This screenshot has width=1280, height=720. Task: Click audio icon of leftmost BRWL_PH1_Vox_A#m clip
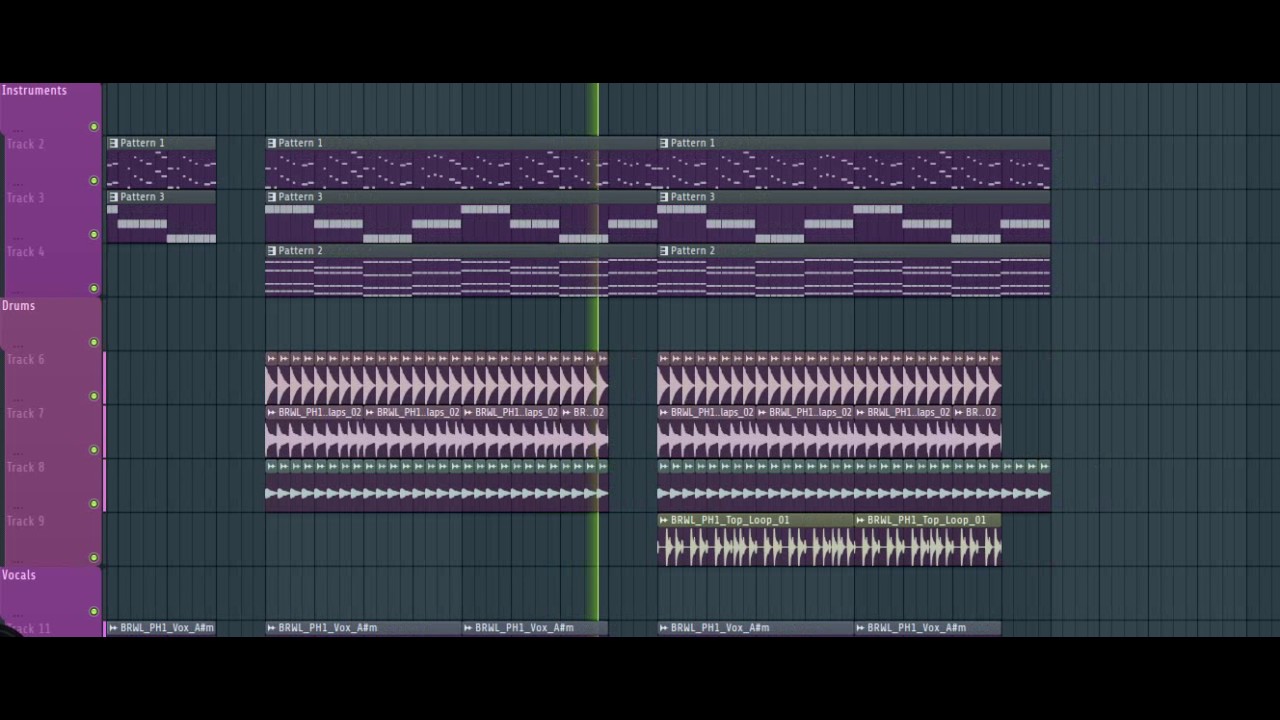click(x=113, y=628)
